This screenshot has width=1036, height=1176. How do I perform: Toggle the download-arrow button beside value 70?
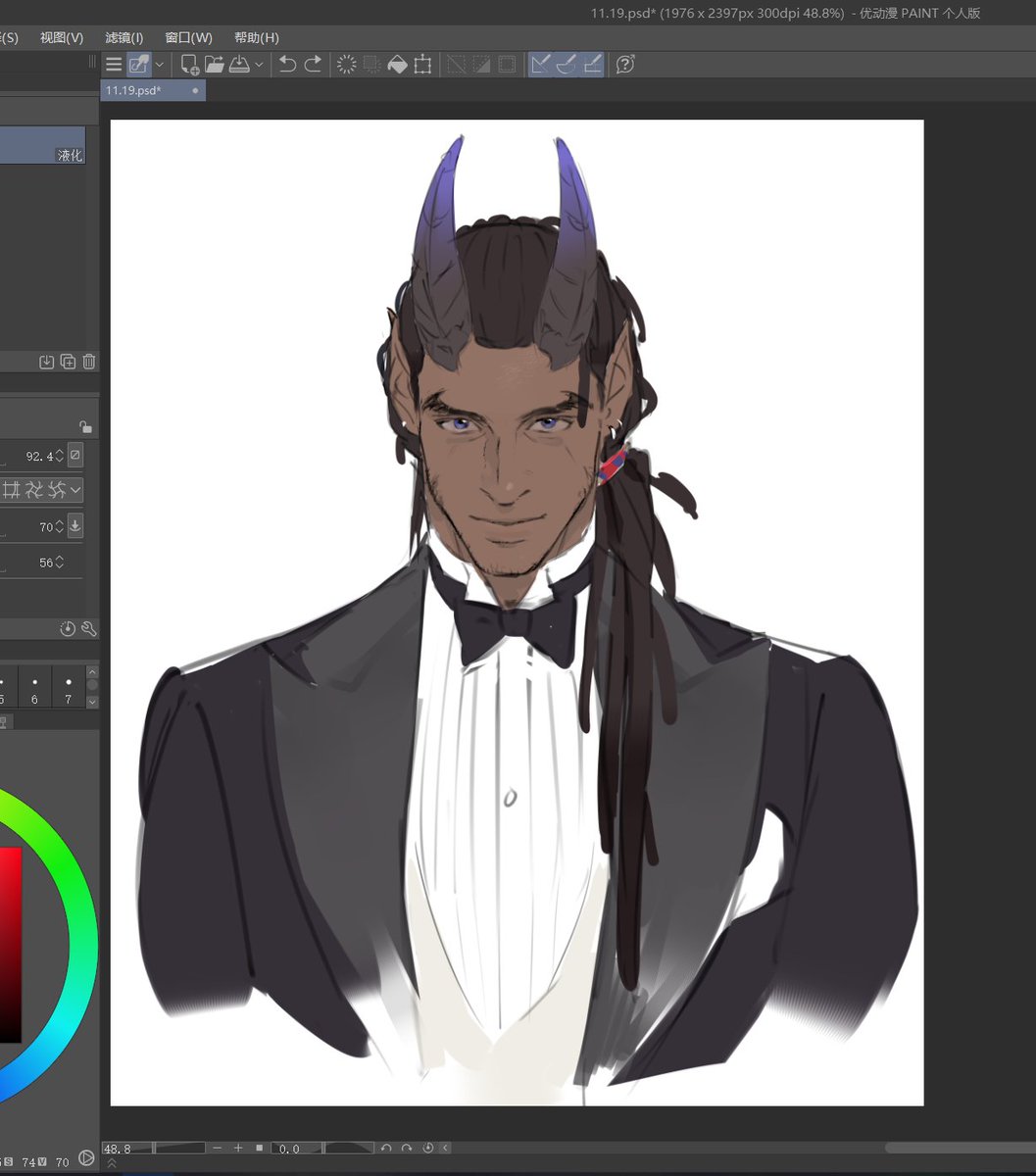point(75,526)
